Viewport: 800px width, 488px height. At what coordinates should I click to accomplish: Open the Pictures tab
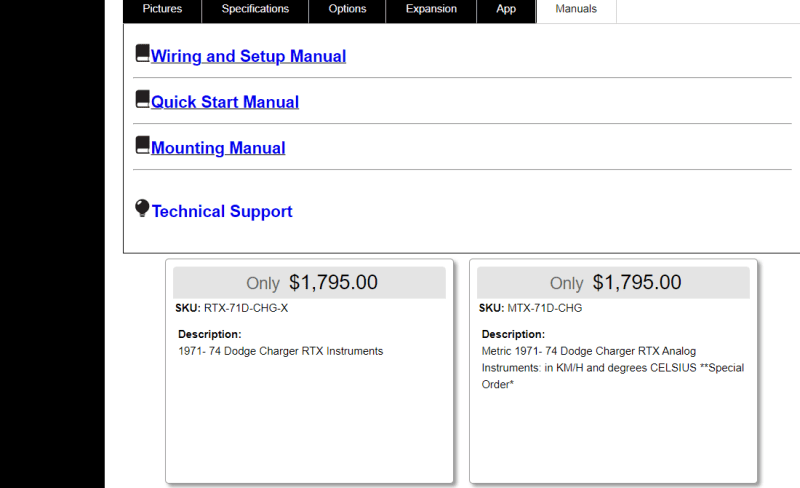[162, 9]
